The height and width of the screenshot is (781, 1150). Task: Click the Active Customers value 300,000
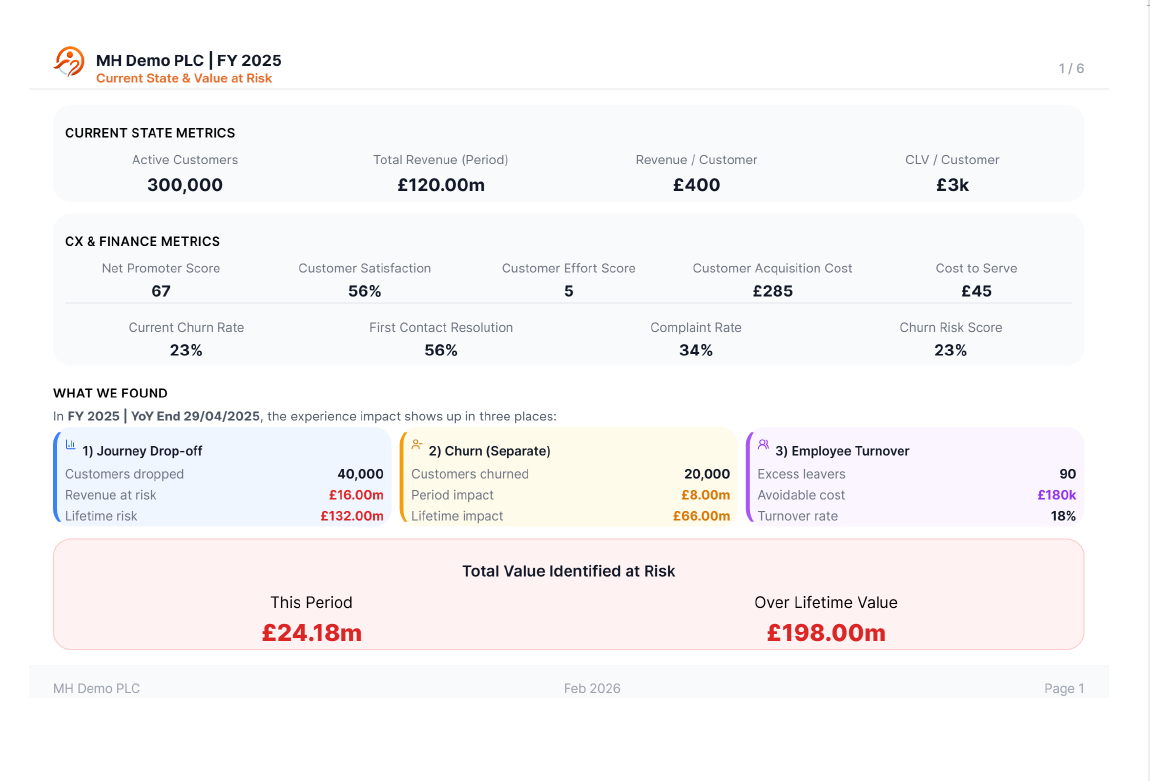[x=185, y=185]
